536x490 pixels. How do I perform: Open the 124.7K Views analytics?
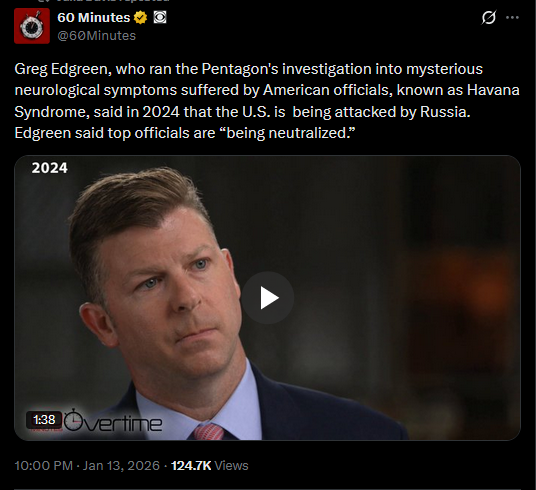click(x=210, y=465)
